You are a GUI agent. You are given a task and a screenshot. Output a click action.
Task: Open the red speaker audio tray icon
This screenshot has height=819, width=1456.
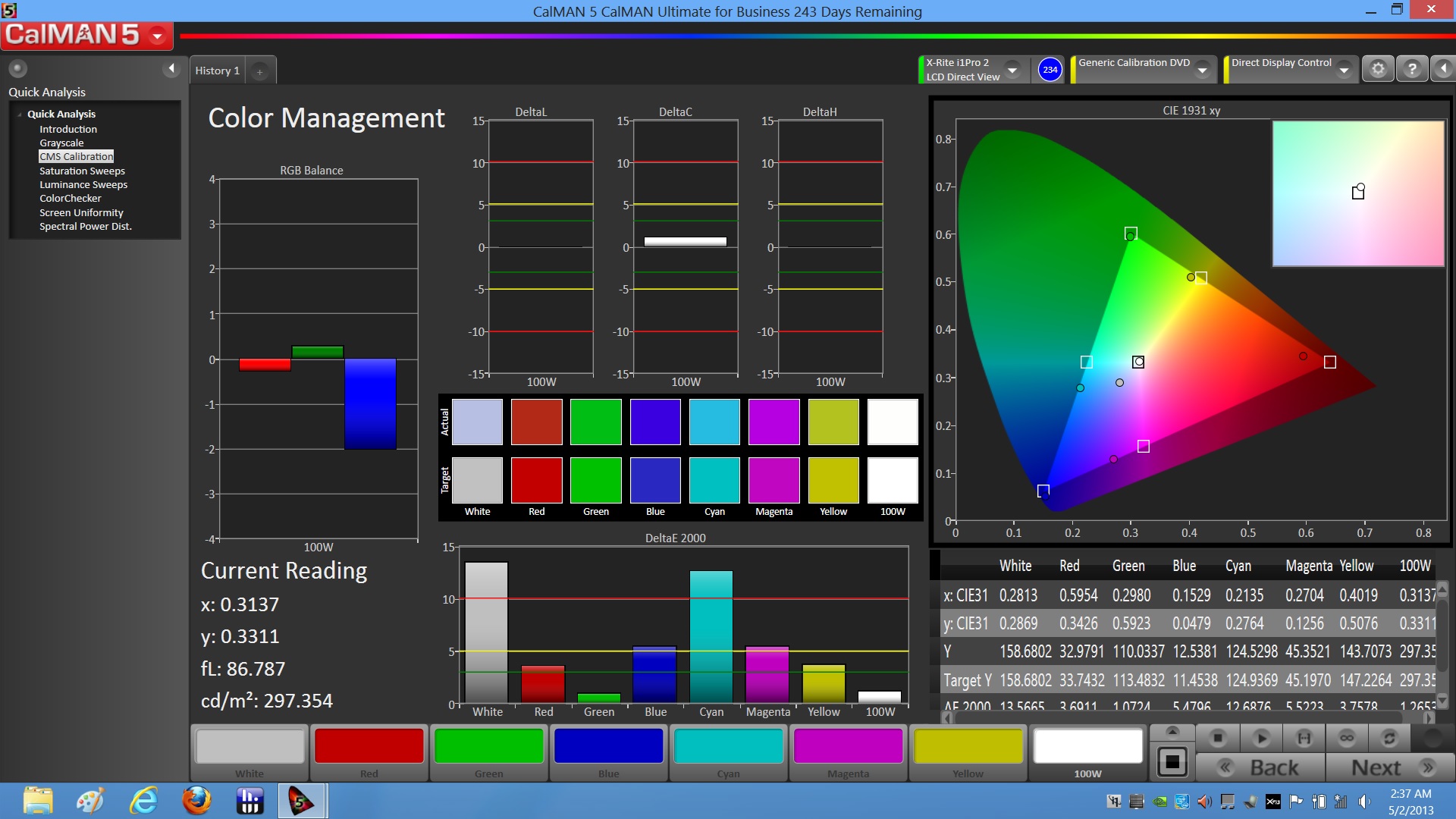[x=1204, y=802]
